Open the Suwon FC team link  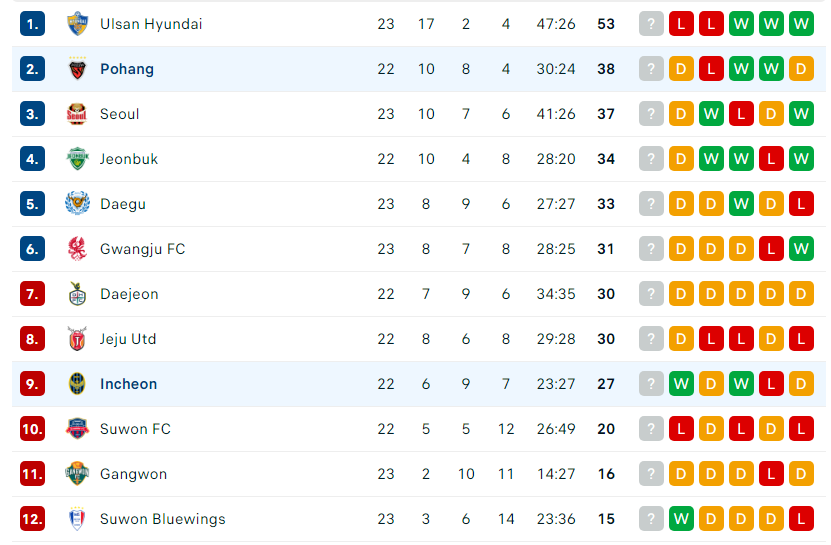click(135, 429)
